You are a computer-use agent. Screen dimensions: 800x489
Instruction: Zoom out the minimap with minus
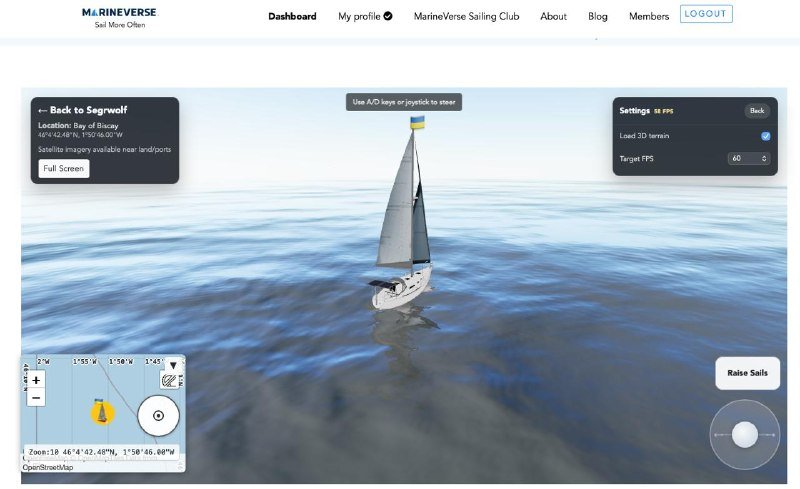tap(36, 398)
